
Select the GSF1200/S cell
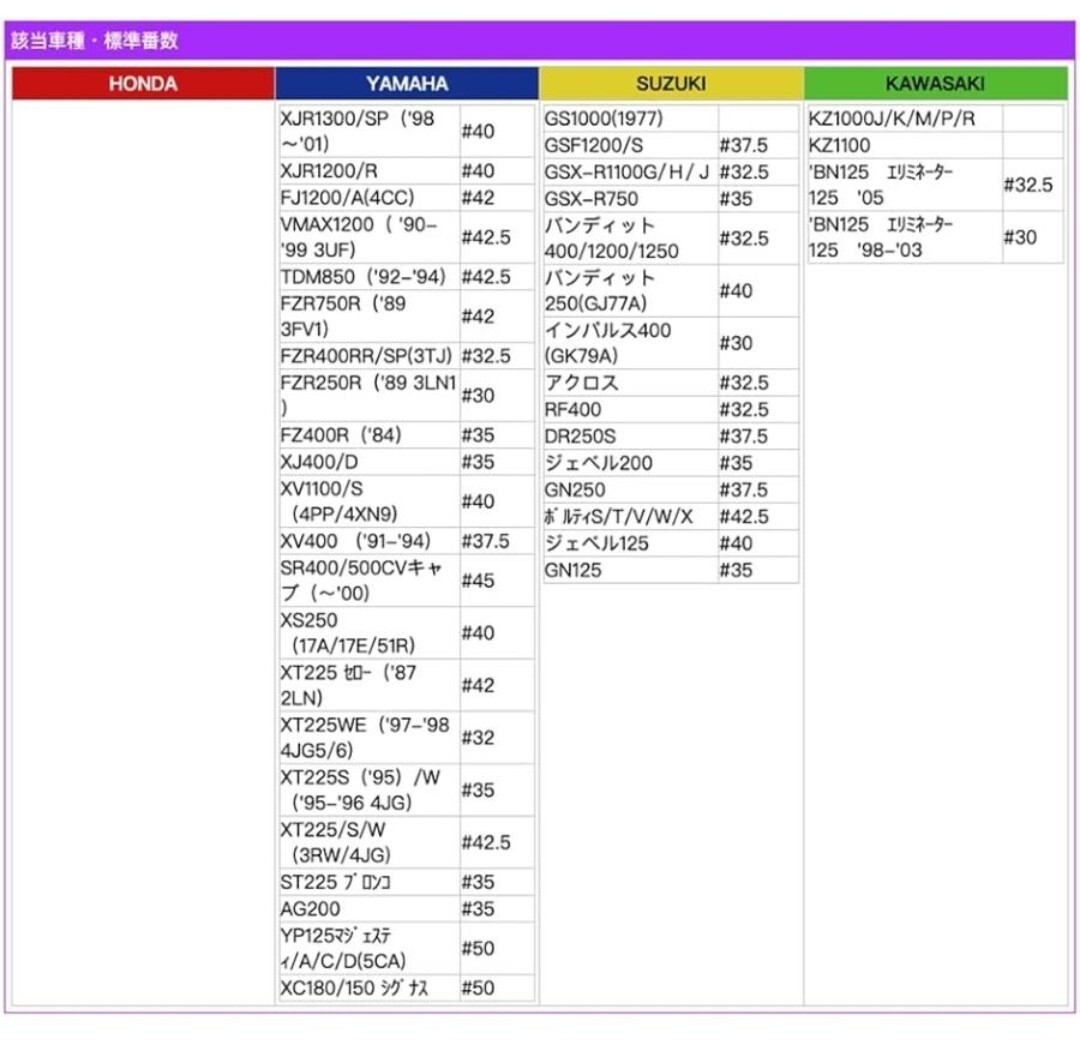pos(630,145)
